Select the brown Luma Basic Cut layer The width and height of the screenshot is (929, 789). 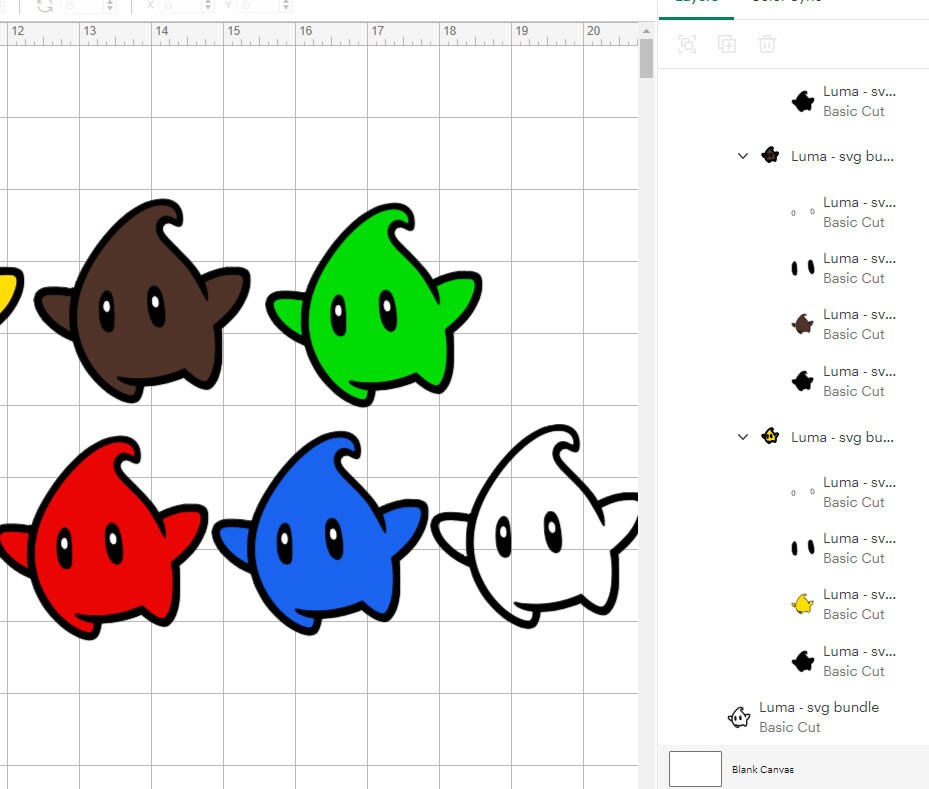pyautogui.click(x=801, y=324)
